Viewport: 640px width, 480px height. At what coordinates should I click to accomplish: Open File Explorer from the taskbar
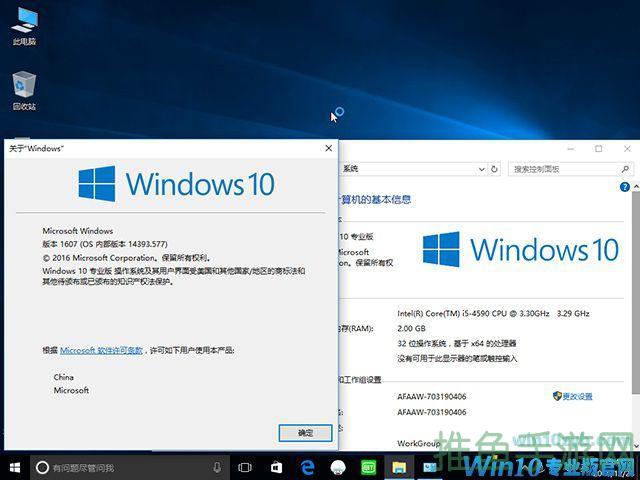click(x=398, y=467)
